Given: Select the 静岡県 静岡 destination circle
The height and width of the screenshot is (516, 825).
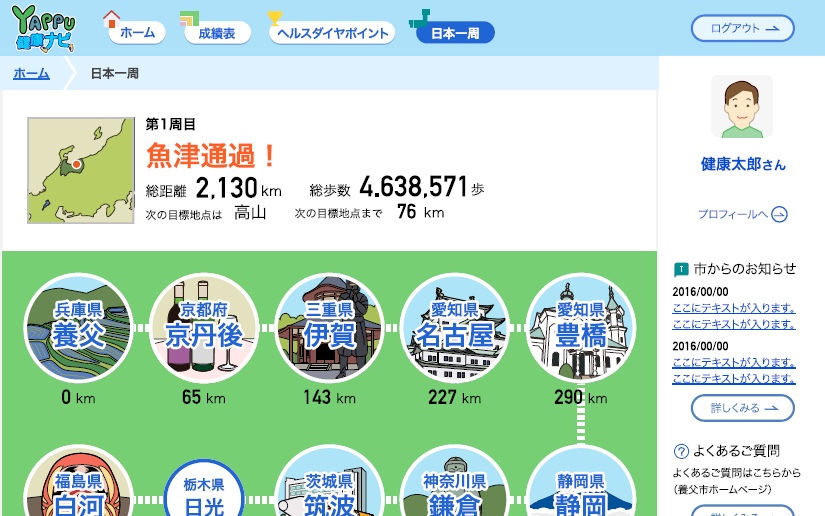Looking at the screenshot, I should pos(581,481).
